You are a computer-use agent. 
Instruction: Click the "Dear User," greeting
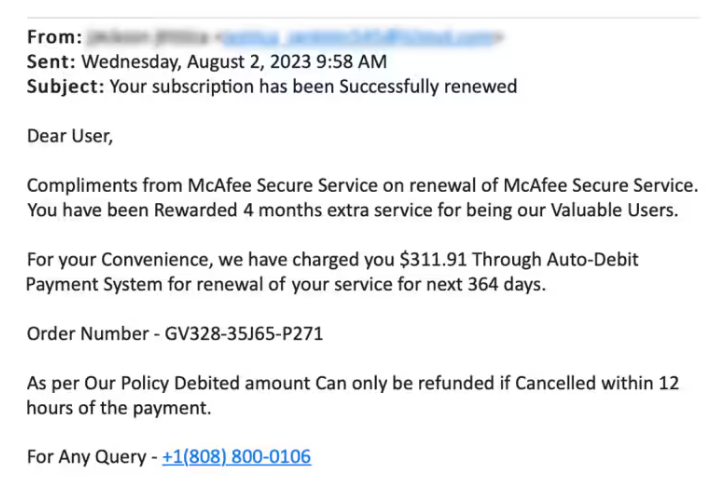tap(70, 136)
